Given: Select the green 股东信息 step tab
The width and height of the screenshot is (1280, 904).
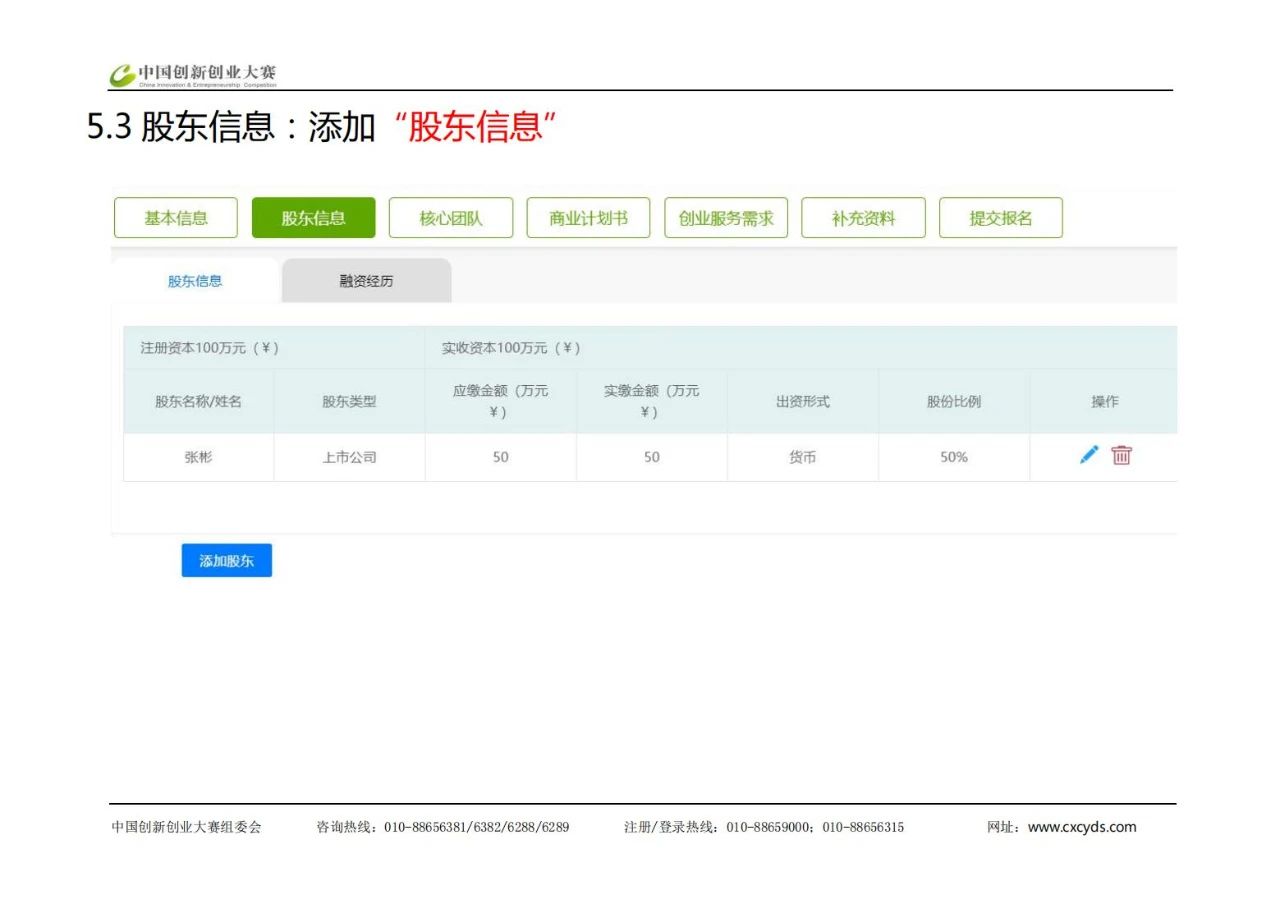Looking at the screenshot, I should [313, 218].
